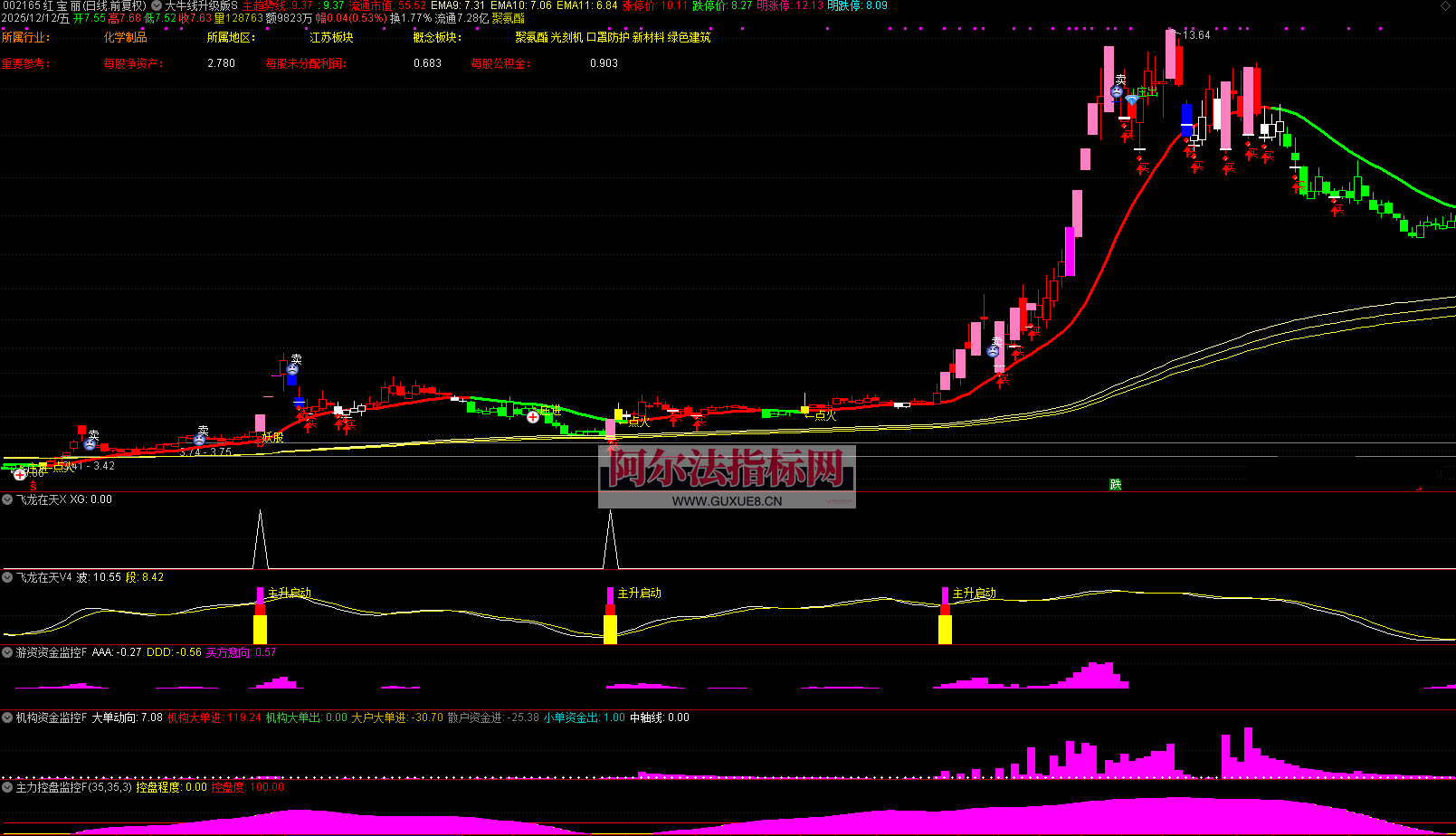1456x836 pixels.
Task: Click the green 跌 marker icon
Action: [1115, 485]
